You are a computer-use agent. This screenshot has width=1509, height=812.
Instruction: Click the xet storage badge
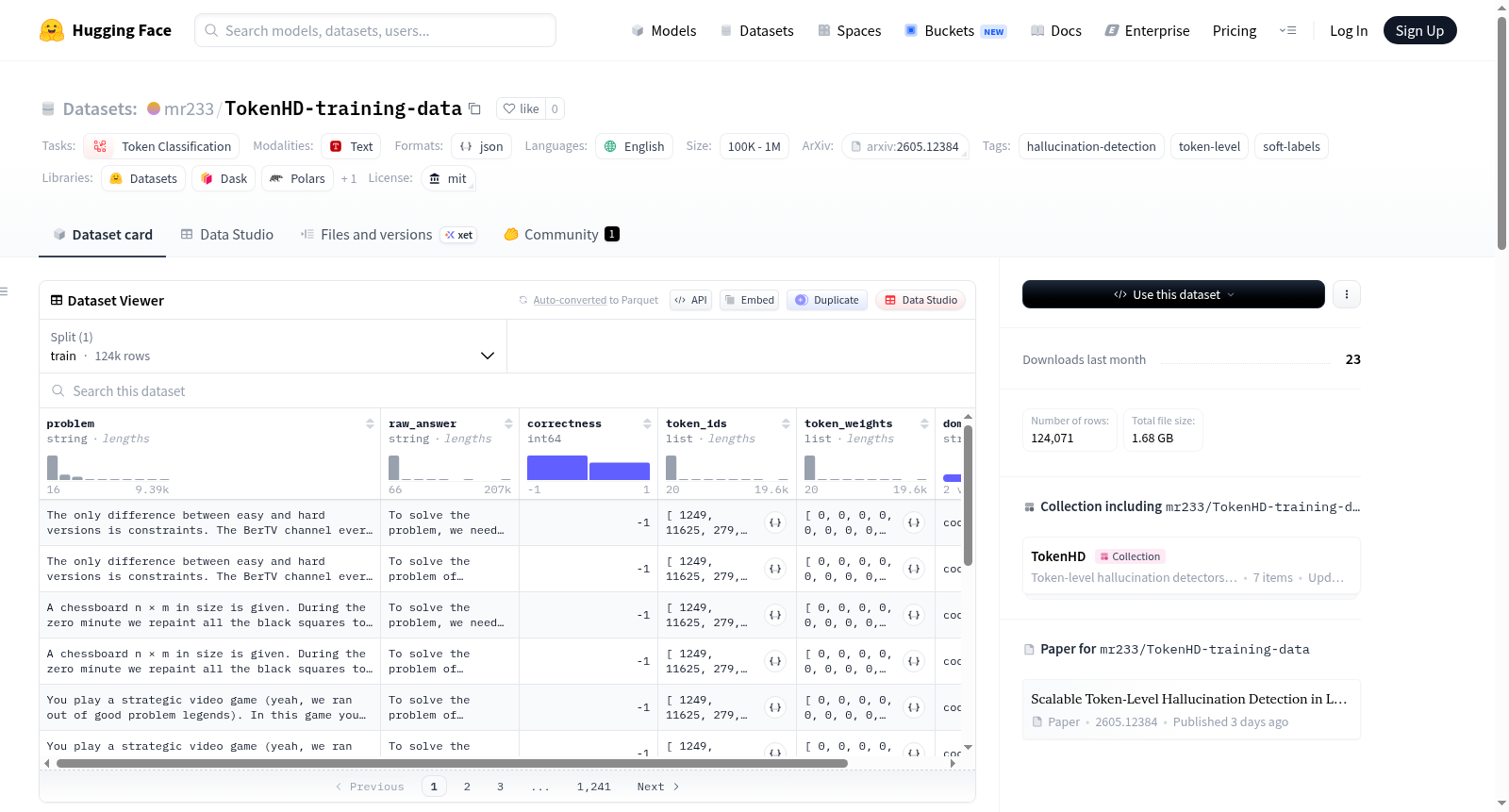pos(459,235)
